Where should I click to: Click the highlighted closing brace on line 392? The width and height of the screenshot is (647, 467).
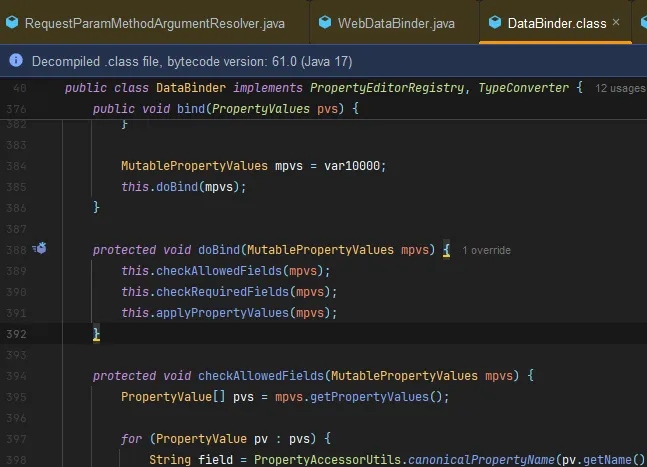[96, 334]
